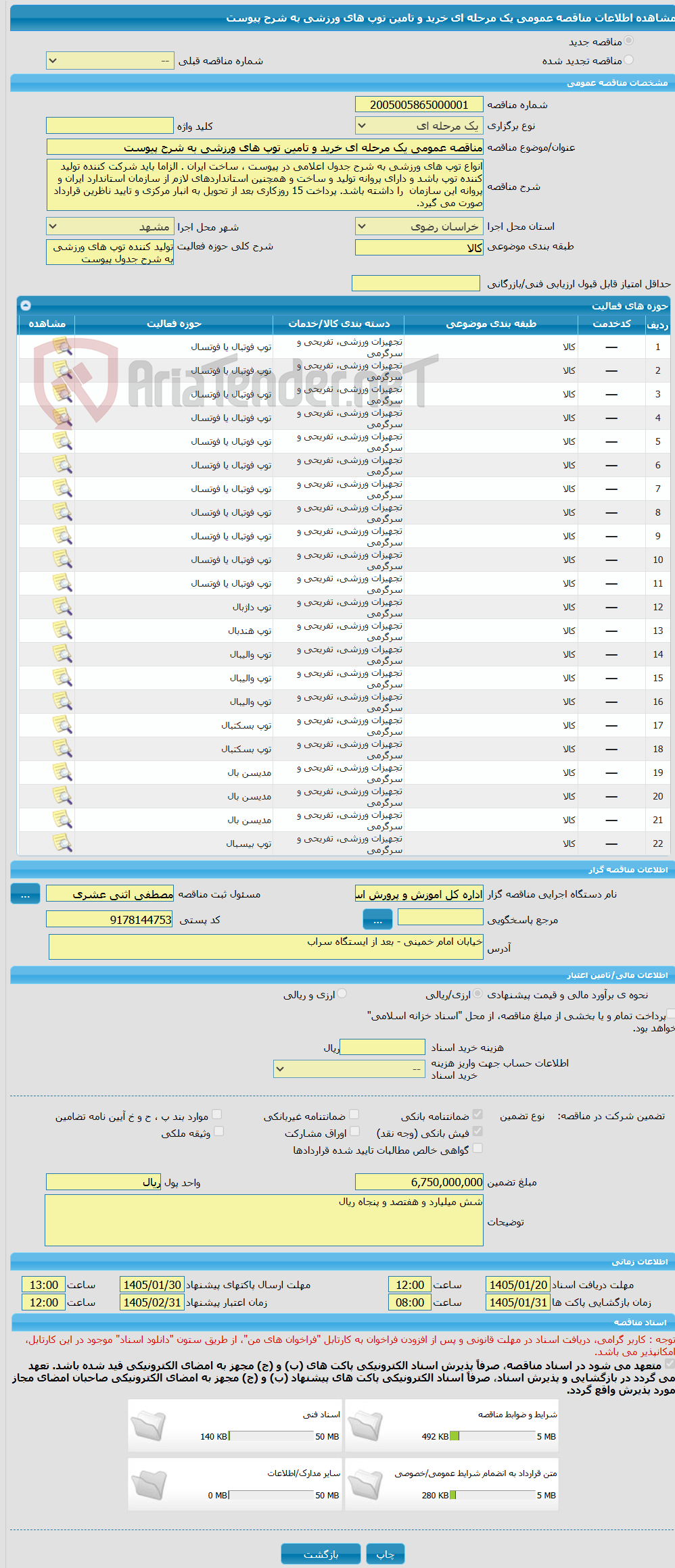Toggle the موارد بند پ، ج و خ checkbox
The width and height of the screenshot is (675, 1568).
pos(217,1114)
